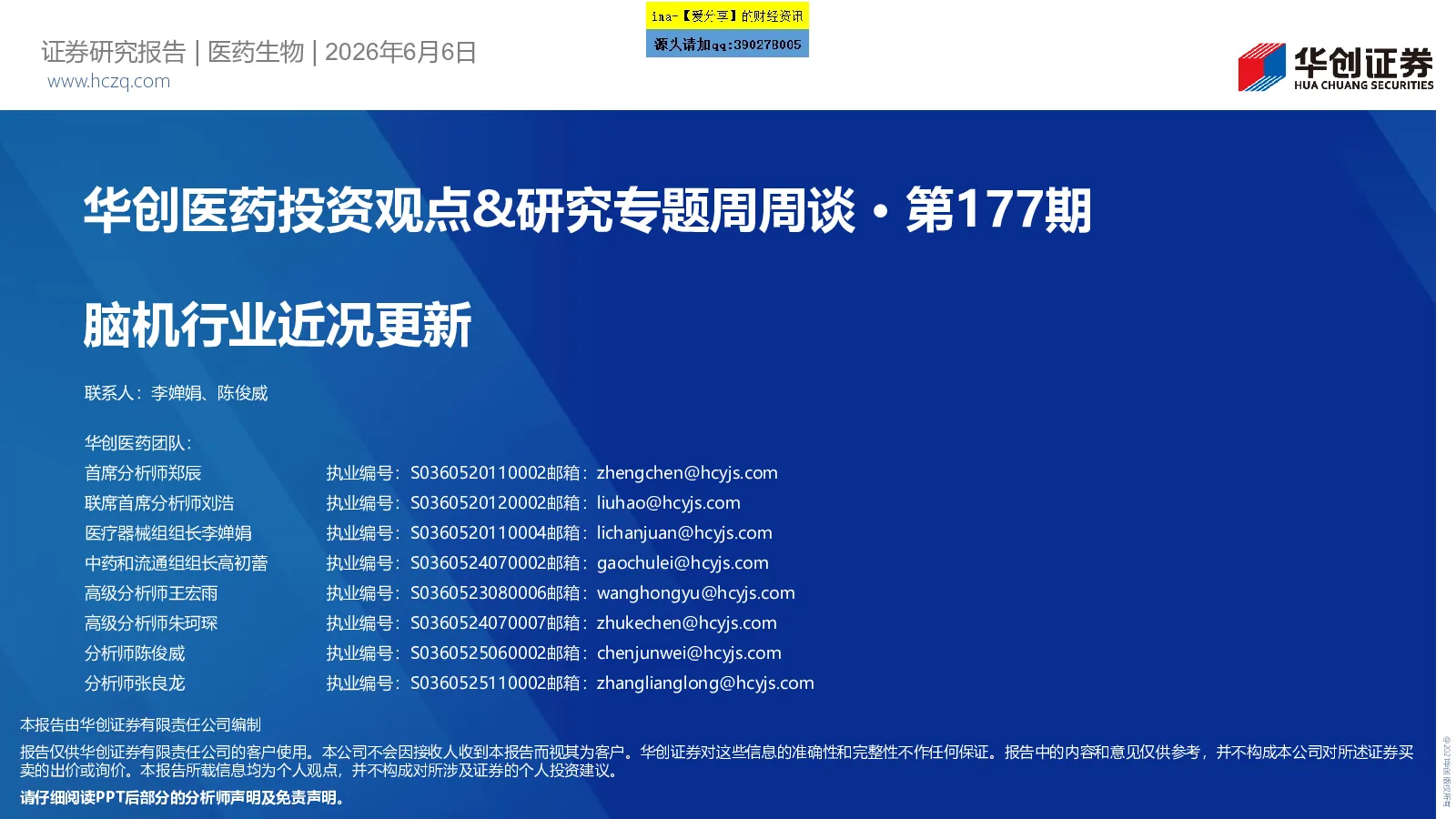Viewport: 1456px width, 819px height.
Task: Click the name 高级分析师朱珂琛
Action: (151, 623)
